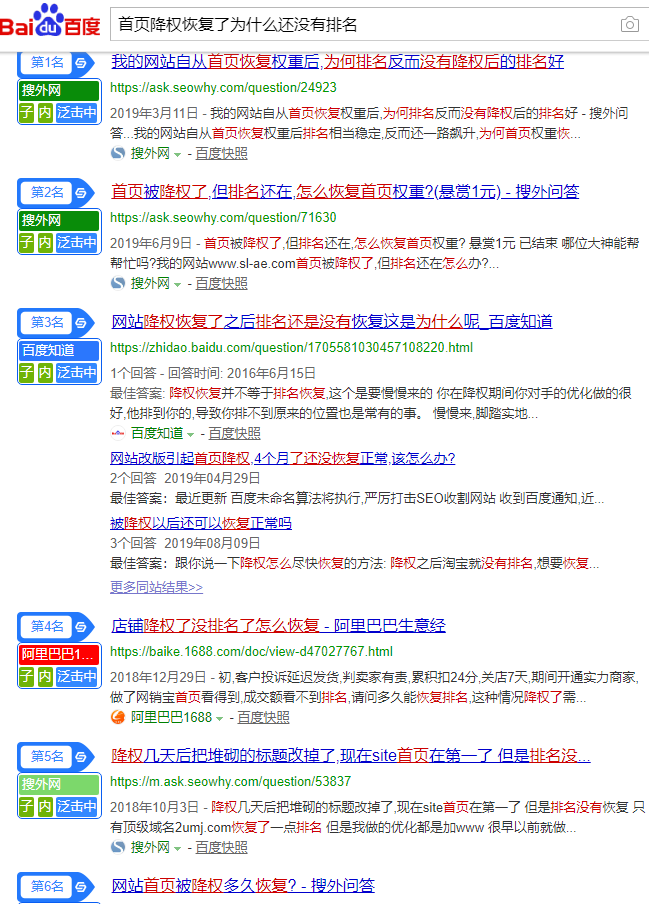
Task: Open result '网站降权恢复了之后排名还是没有恢复'
Action: (x=331, y=321)
